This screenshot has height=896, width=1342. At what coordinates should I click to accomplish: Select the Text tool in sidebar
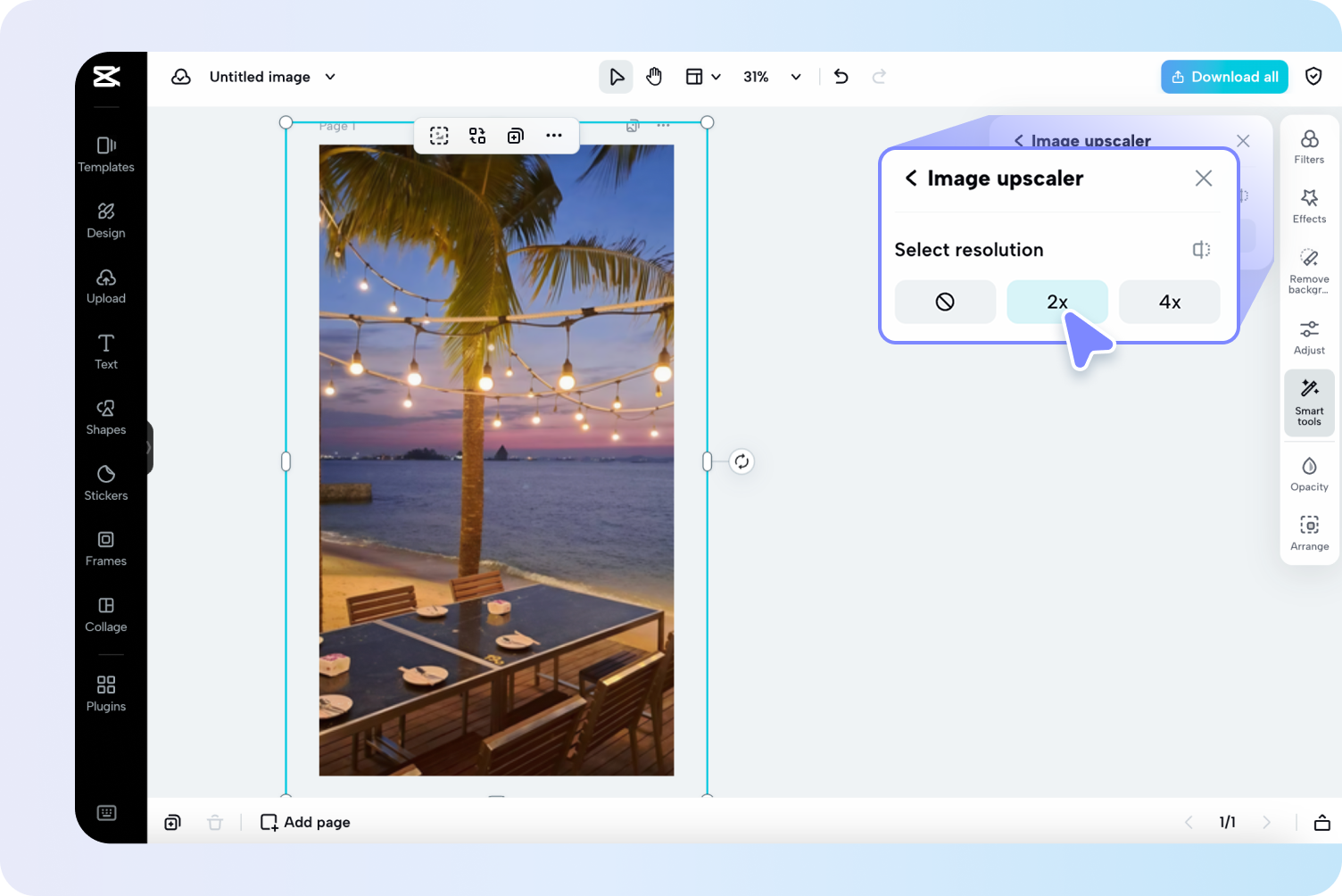pyautogui.click(x=106, y=352)
